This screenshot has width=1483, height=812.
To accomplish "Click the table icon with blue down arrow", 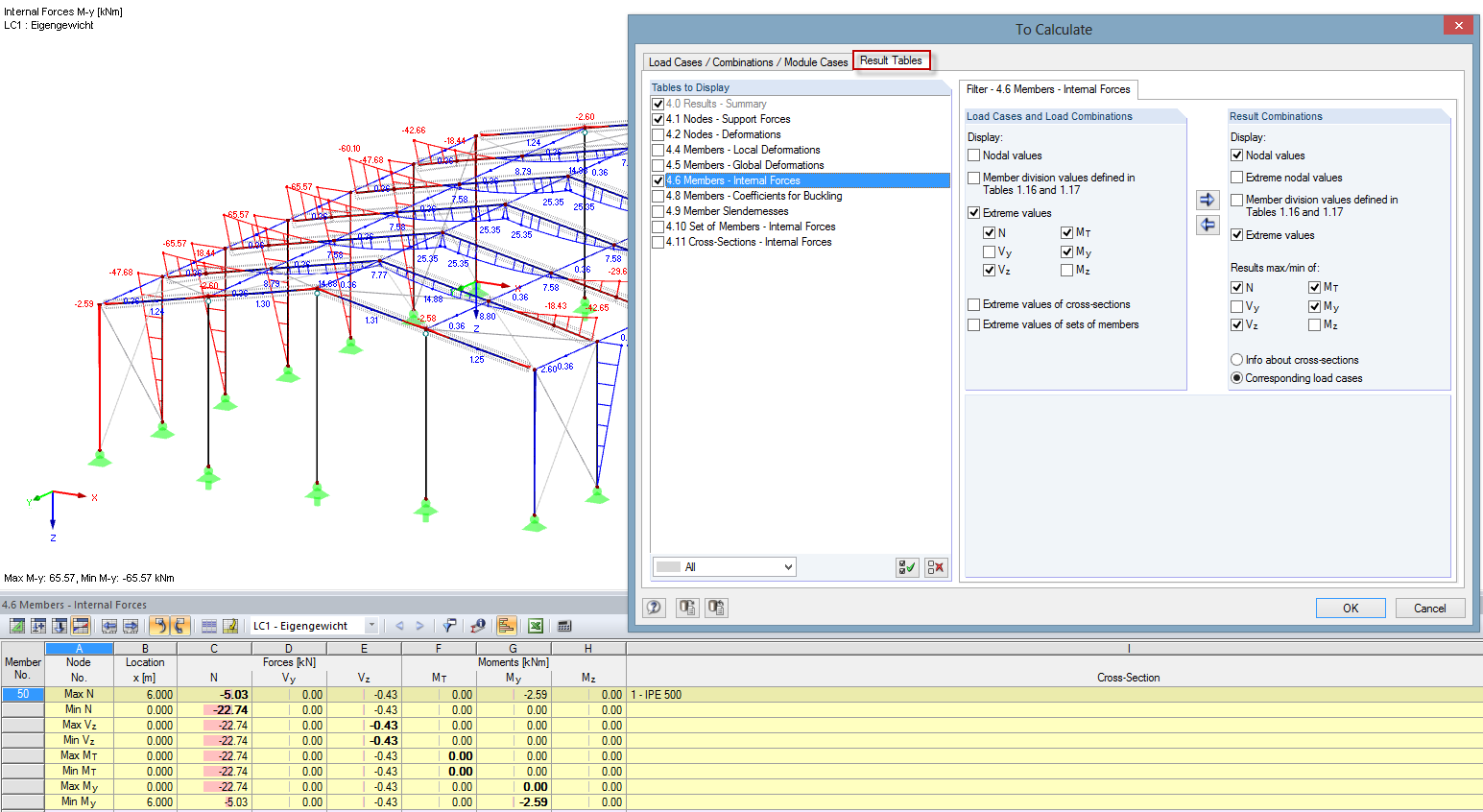I will point(60,626).
